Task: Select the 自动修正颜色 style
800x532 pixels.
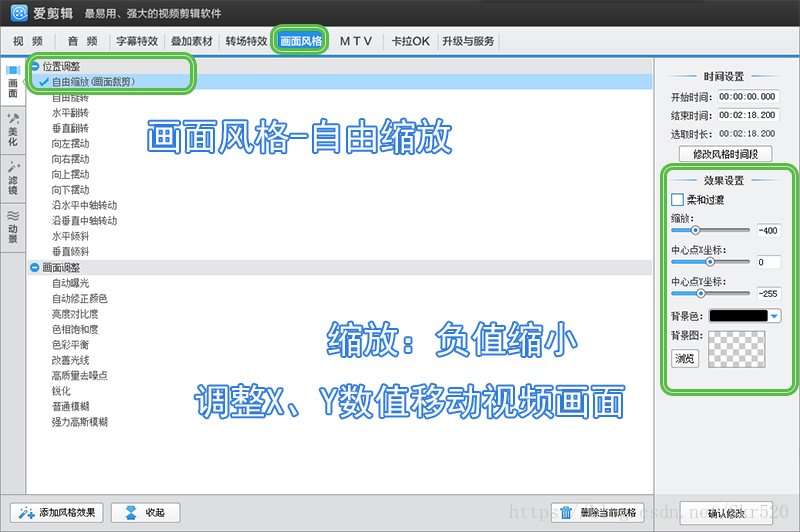Action: (x=80, y=298)
